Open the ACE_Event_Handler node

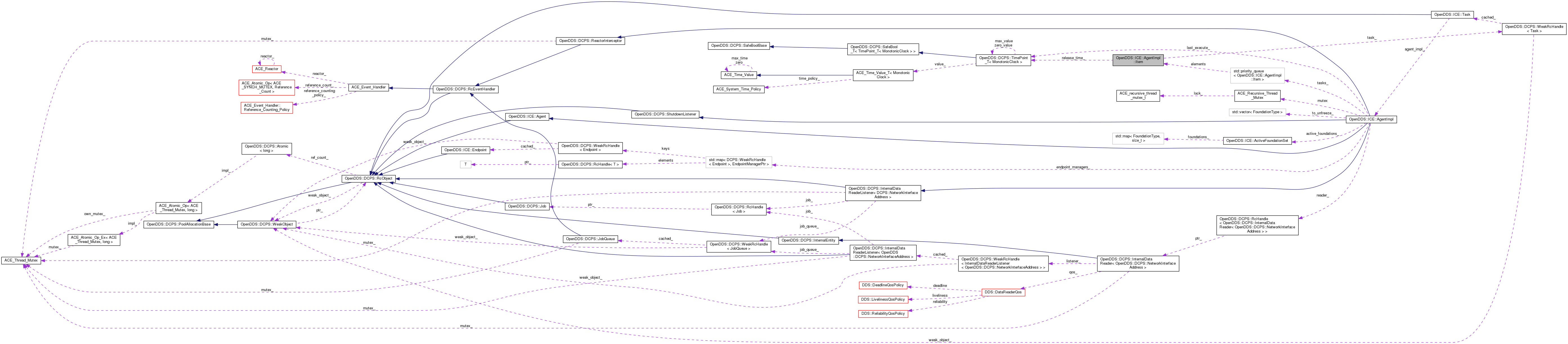click(x=368, y=87)
